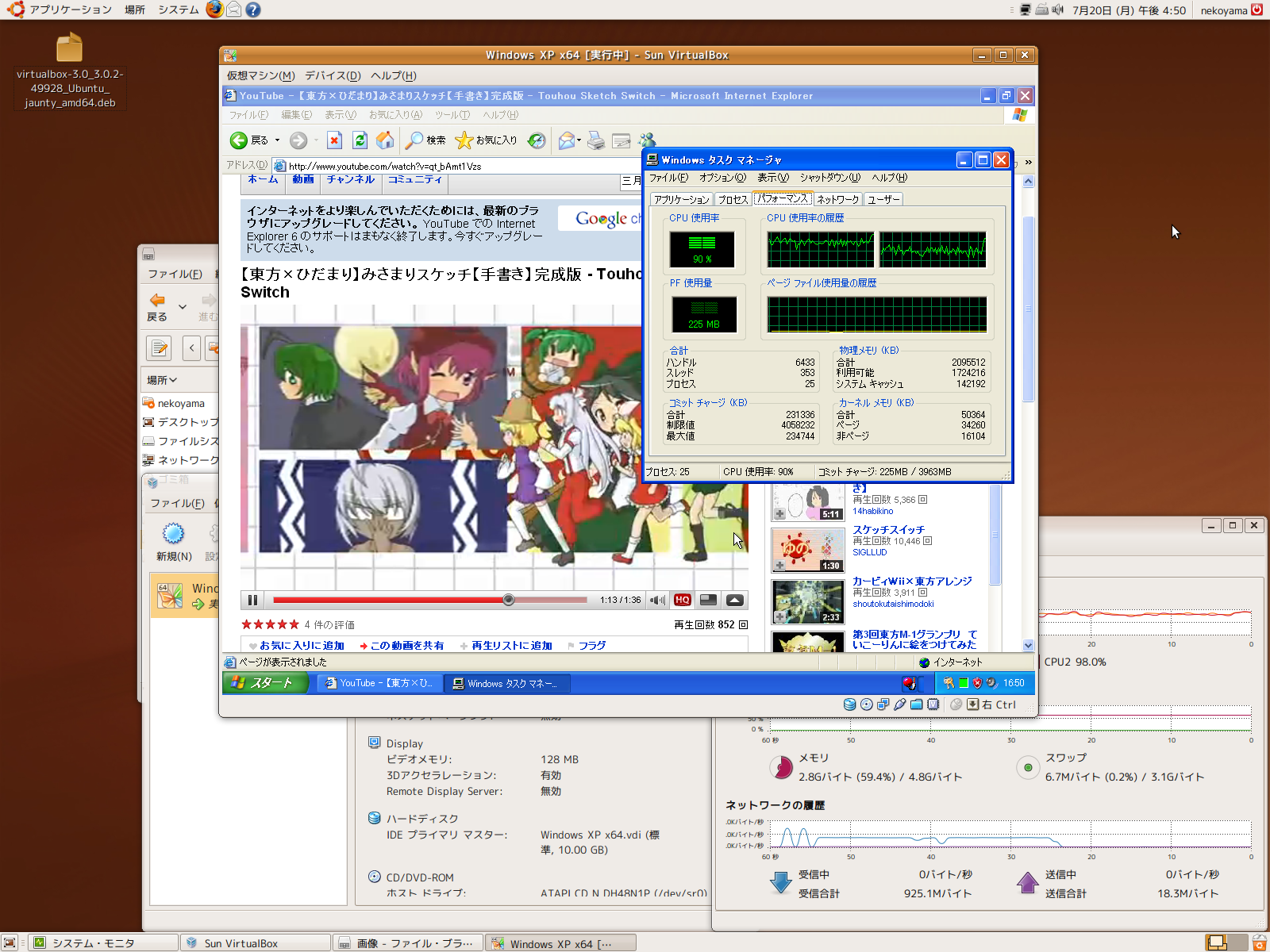
Task: Click the show desktop icon in bottom panel
Action: coord(10,942)
